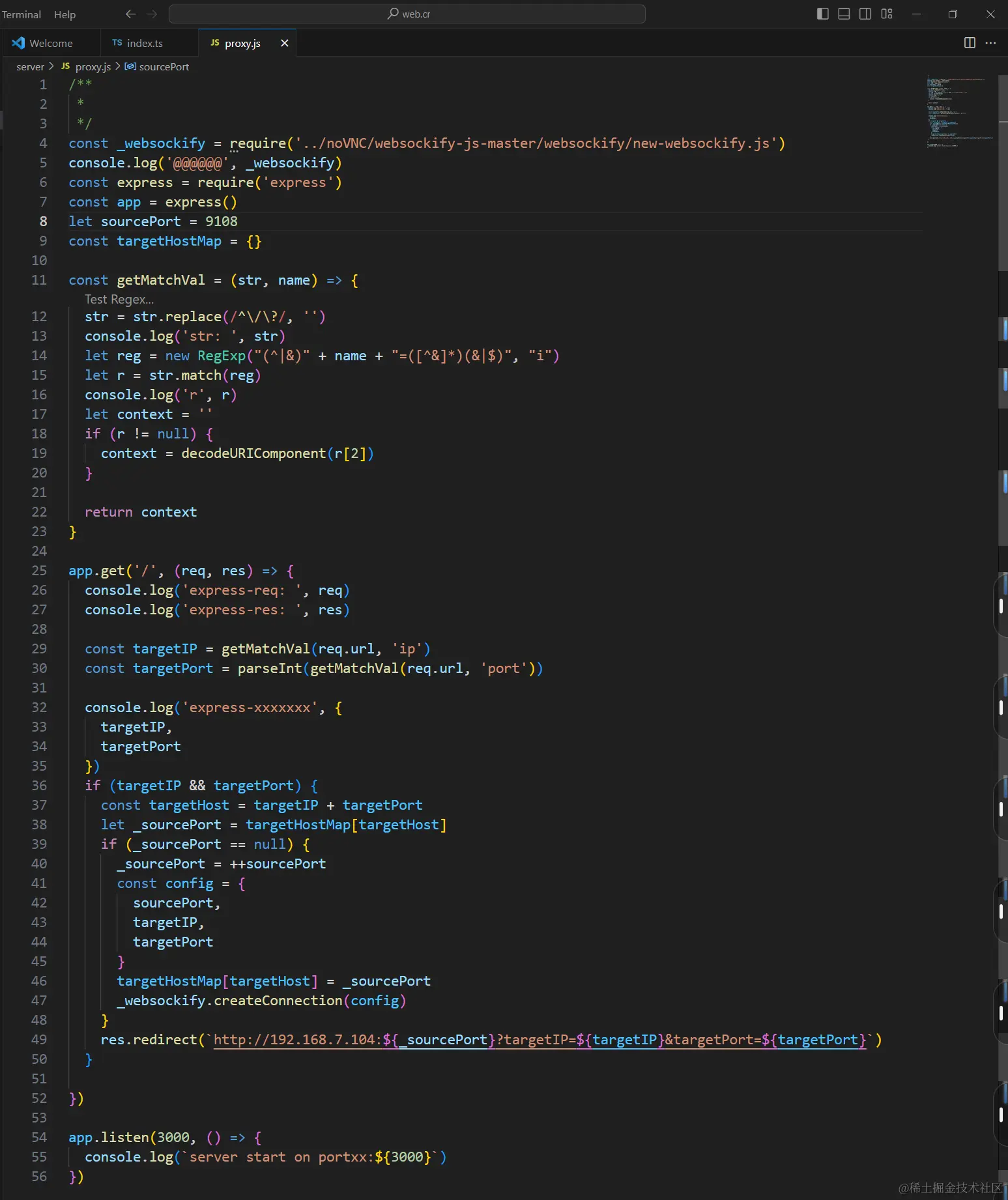Click line number 25 in gutter
The image size is (1008, 1200).
click(39, 571)
